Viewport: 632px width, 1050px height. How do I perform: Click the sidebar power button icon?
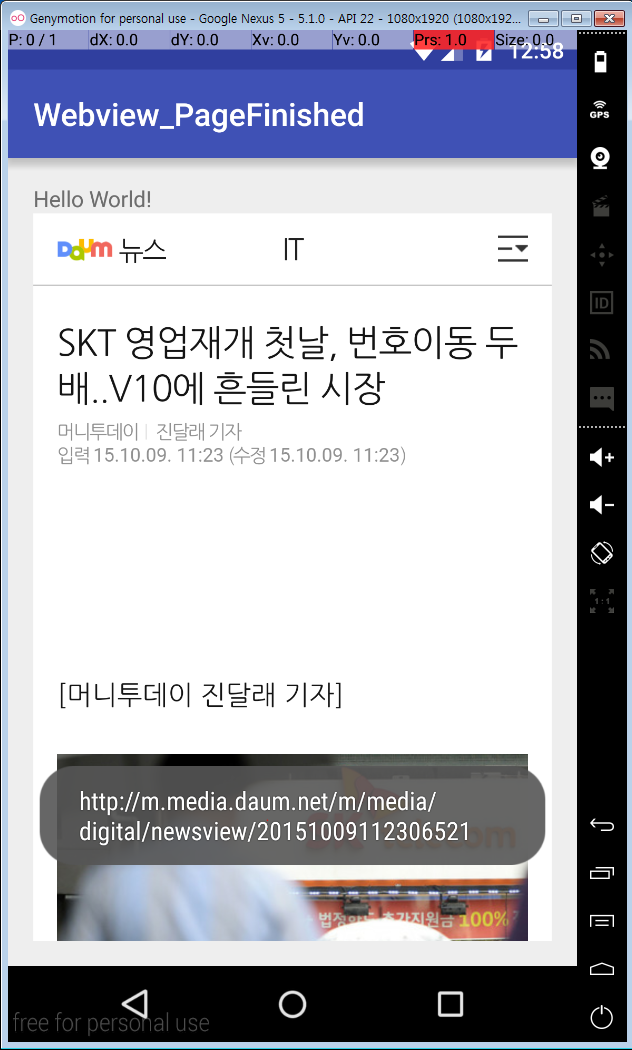click(601, 1017)
